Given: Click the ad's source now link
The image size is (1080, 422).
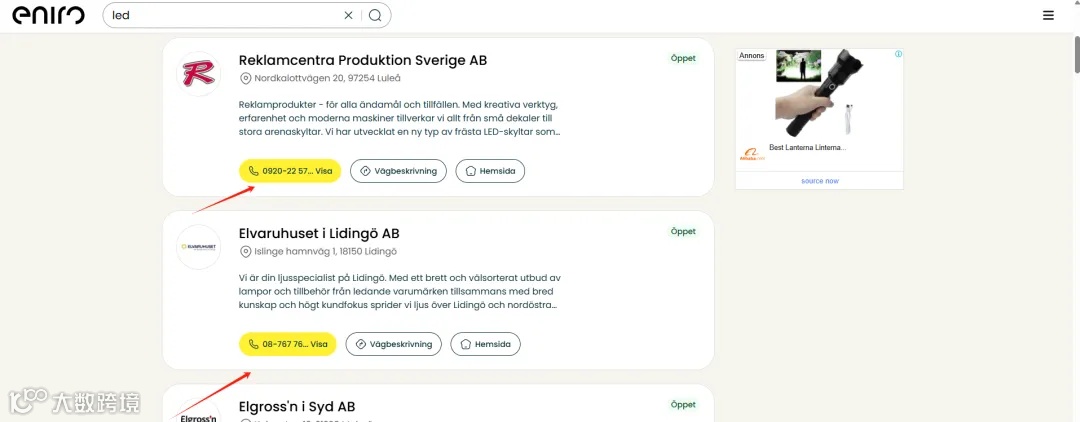Looking at the screenshot, I should (x=819, y=181).
